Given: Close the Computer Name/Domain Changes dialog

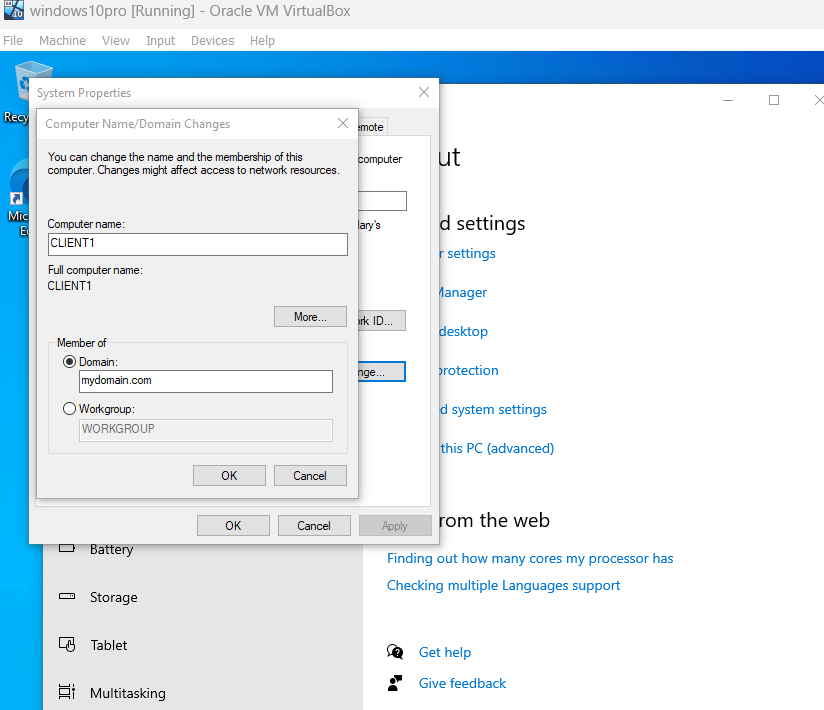Looking at the screenshot, I should [343, 123].
